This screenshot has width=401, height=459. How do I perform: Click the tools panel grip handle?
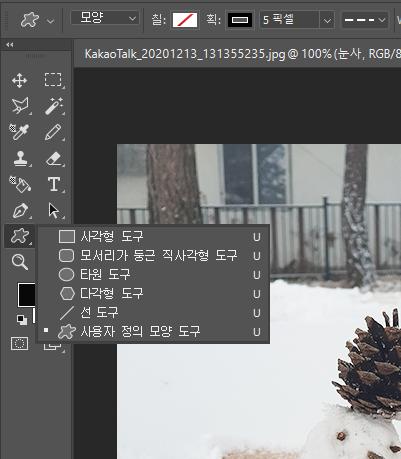pos(35,56)
